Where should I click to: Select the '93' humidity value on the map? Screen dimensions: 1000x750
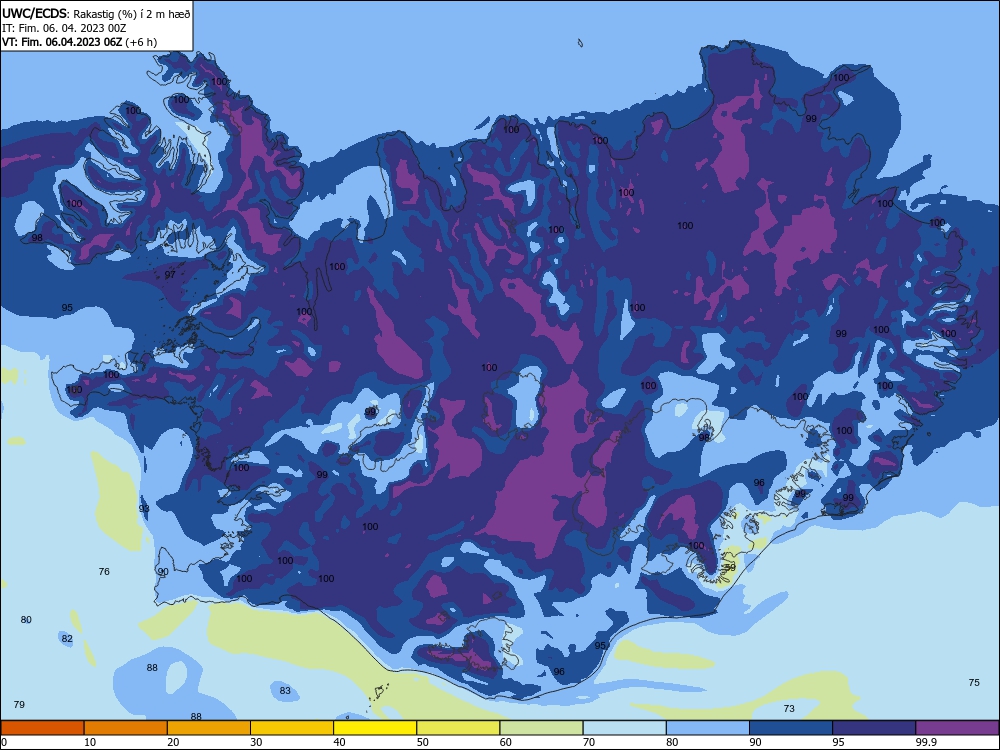pos(144,508)
